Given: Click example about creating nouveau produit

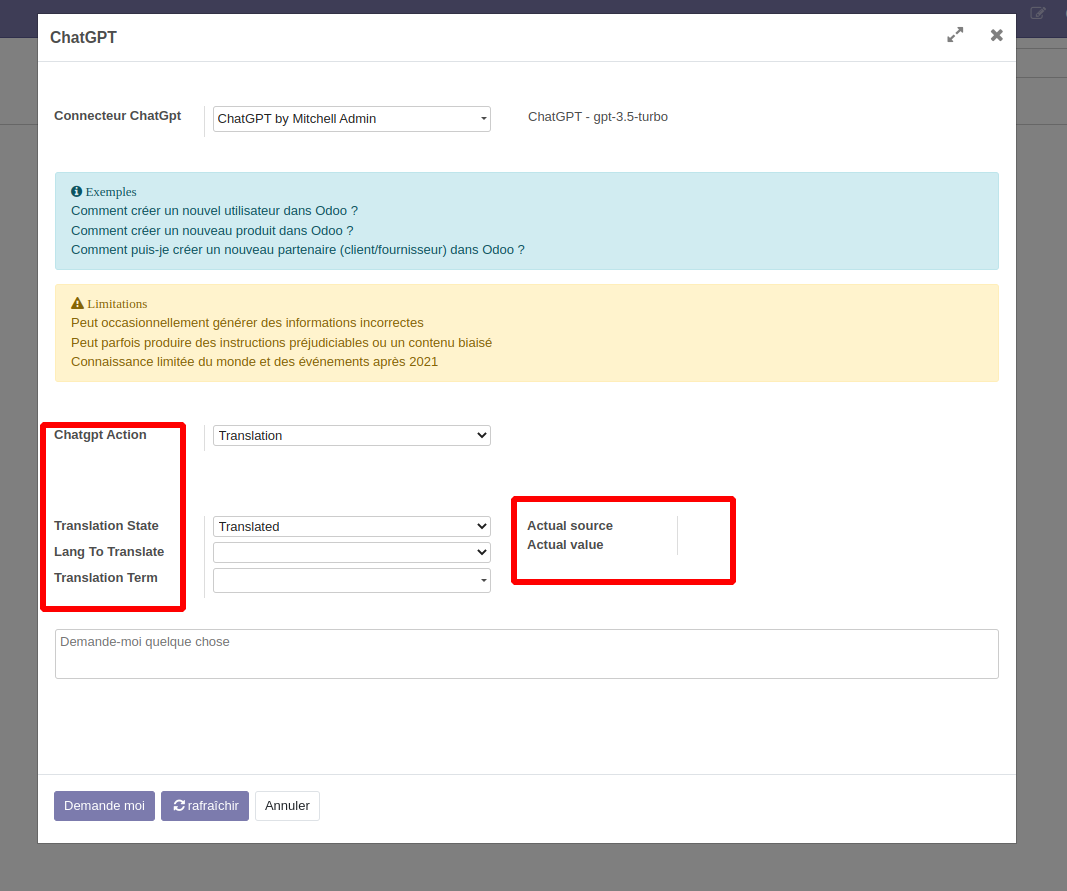Looking at the screenshot, I should pos(212,231).
